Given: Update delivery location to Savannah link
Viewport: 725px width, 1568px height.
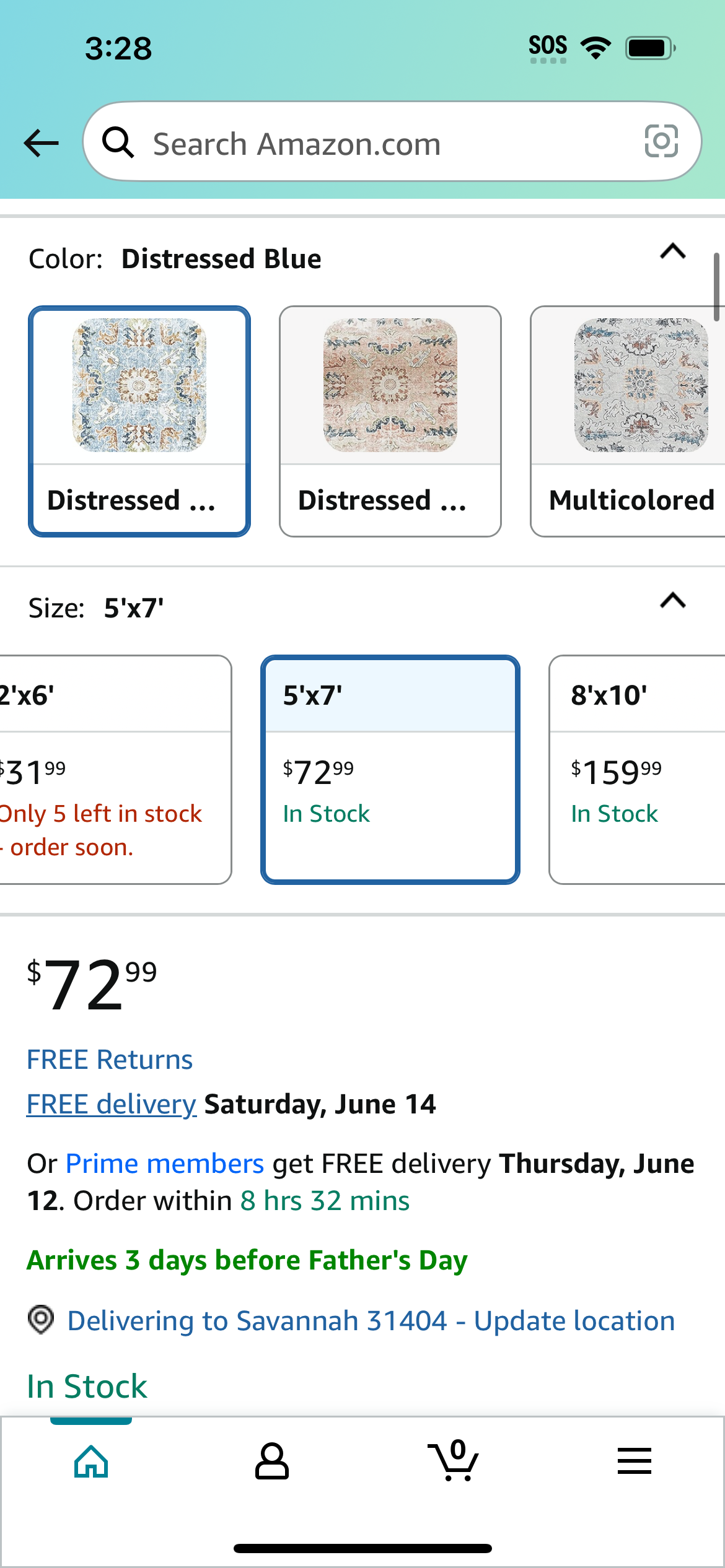Looking at the screenshot, I should click(x=371, y=1320).
